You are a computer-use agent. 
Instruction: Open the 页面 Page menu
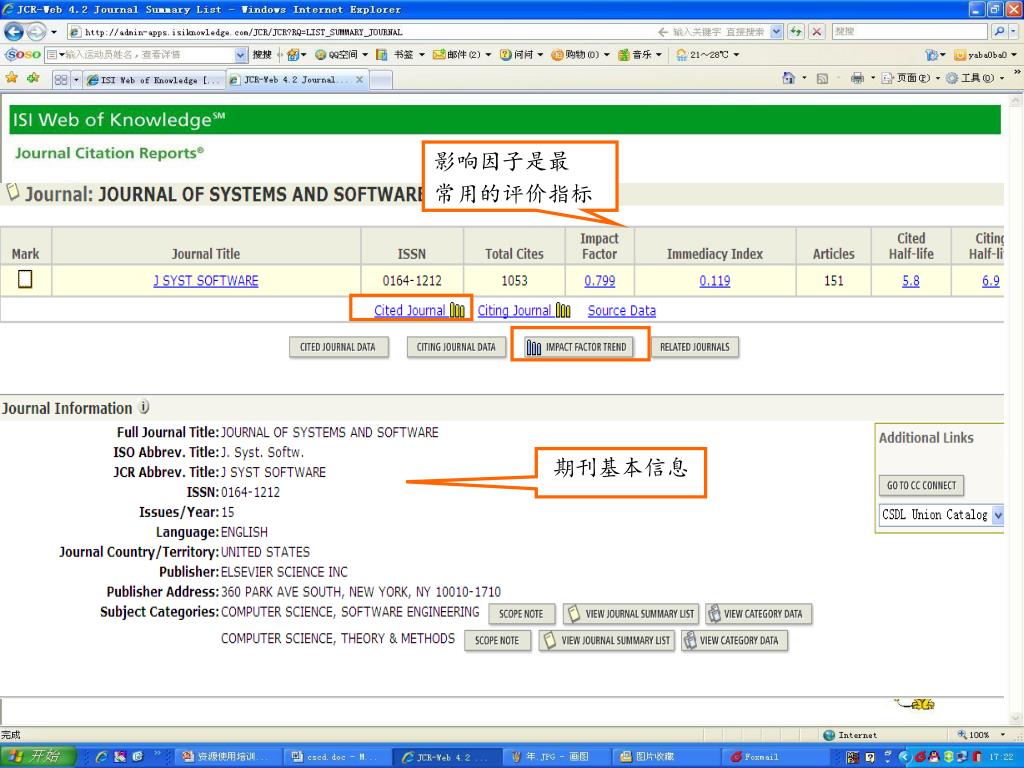pyautogui.click(x=910, y=78)
